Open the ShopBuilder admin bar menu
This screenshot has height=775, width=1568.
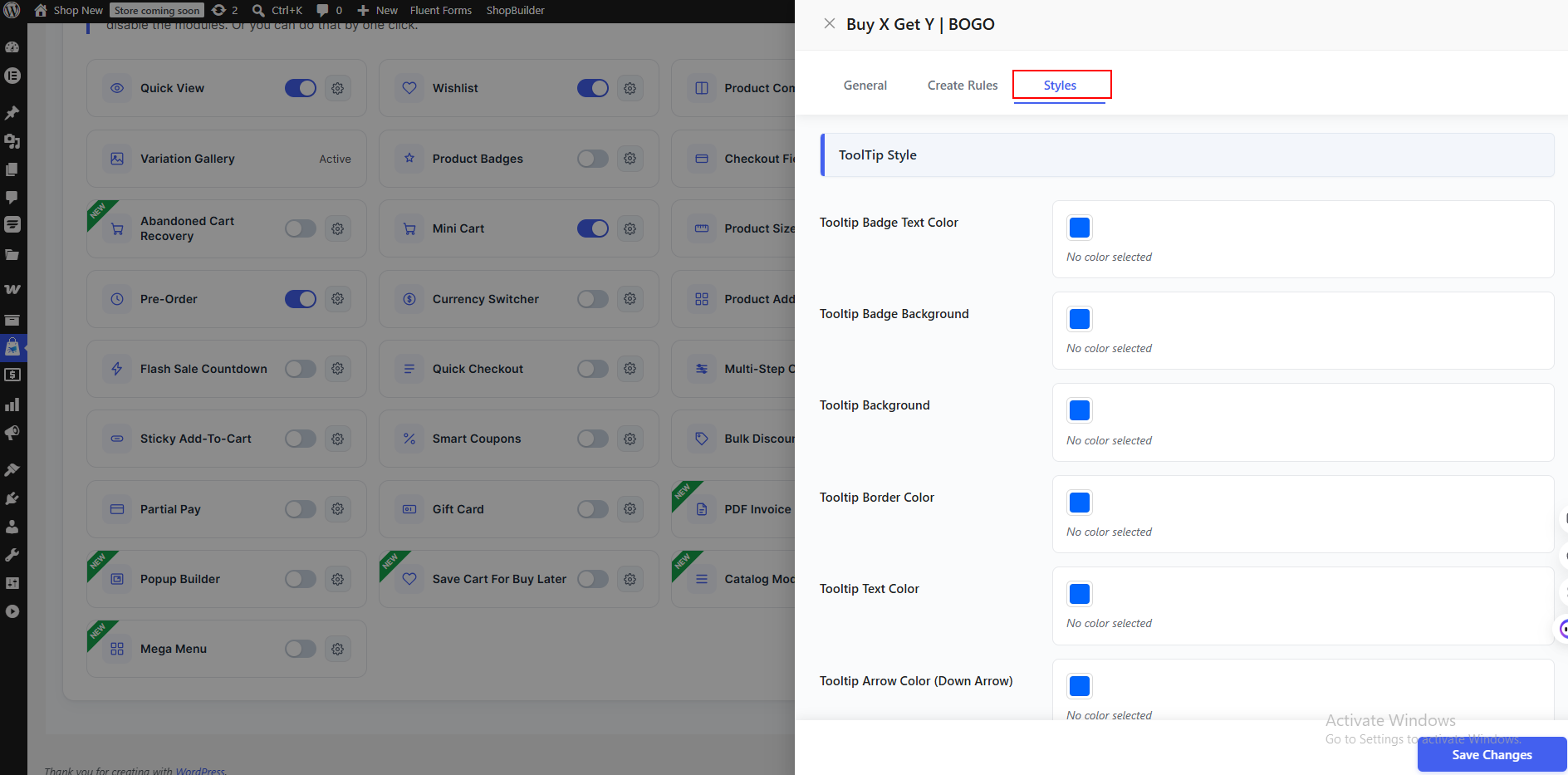click(516, 10)
